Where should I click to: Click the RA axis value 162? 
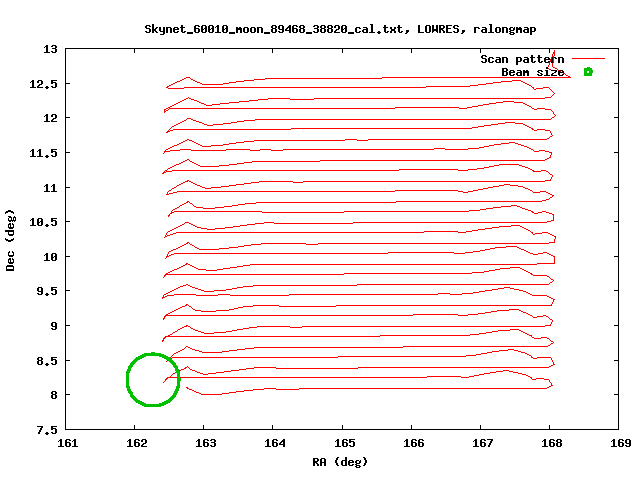pos(136,443)
